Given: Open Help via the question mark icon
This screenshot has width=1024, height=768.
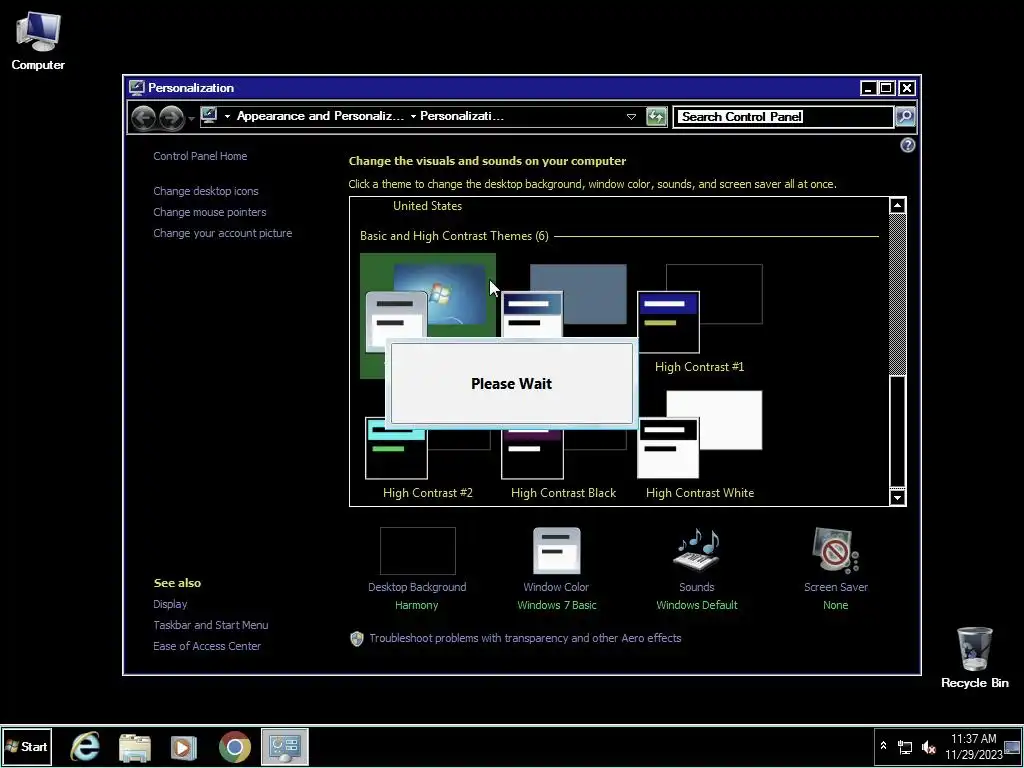Looking at the screenshot, I should tap(907, 145).
